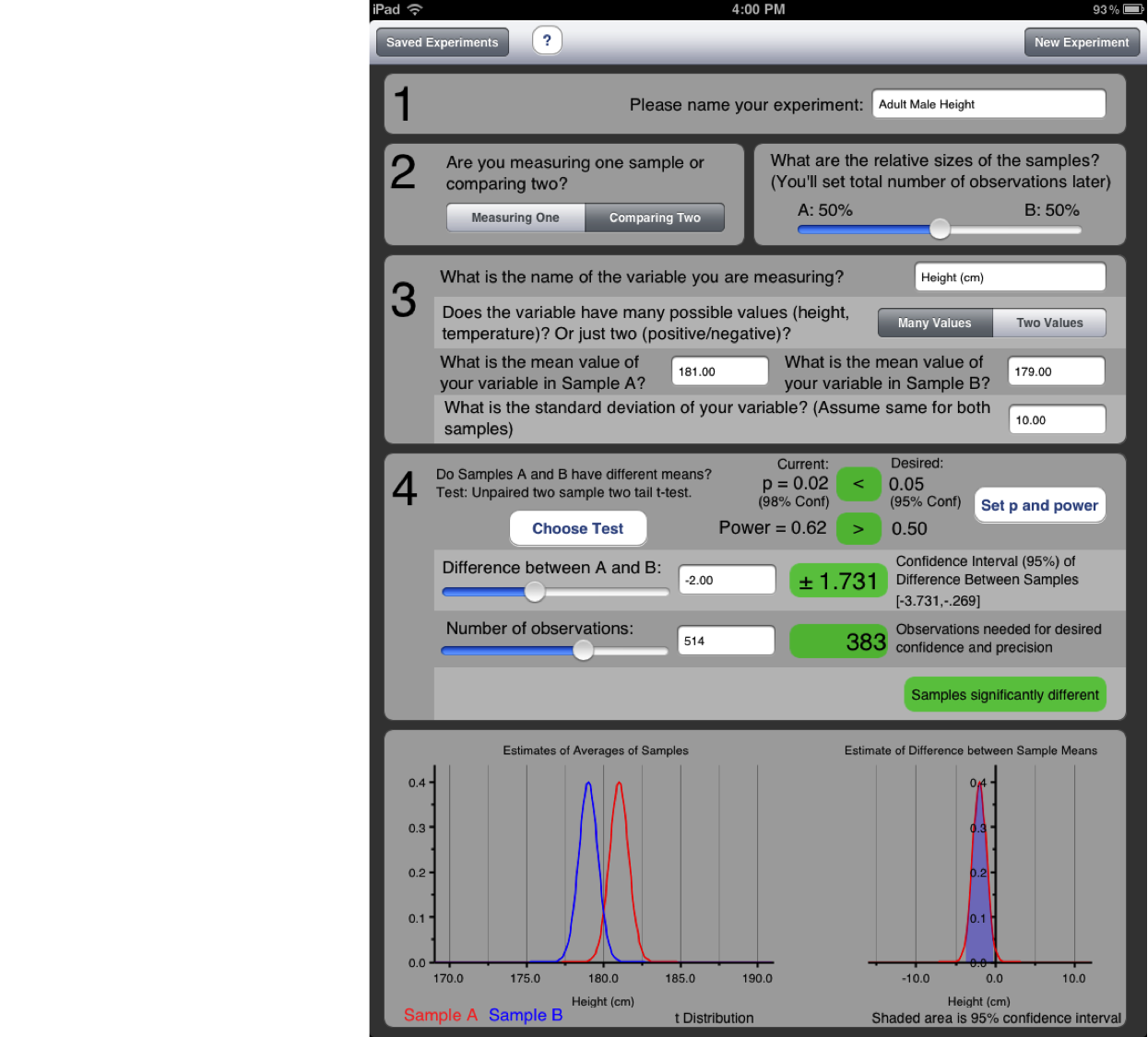The width and height of the screenshot is (1148, 1037).
Task: Select Comparing Two samples option
Action: pyautogui.click(x=655, y=218)
